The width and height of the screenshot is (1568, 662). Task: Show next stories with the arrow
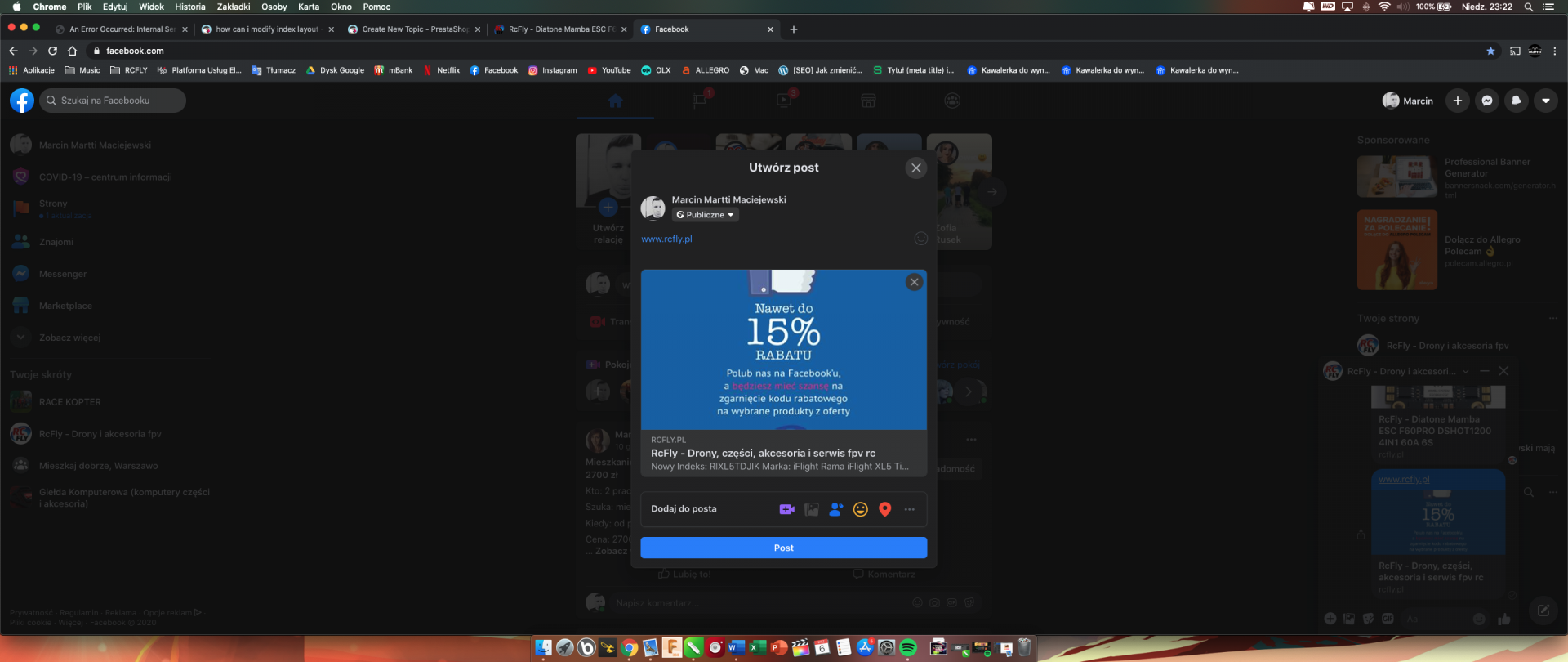[x=992, y=191]
